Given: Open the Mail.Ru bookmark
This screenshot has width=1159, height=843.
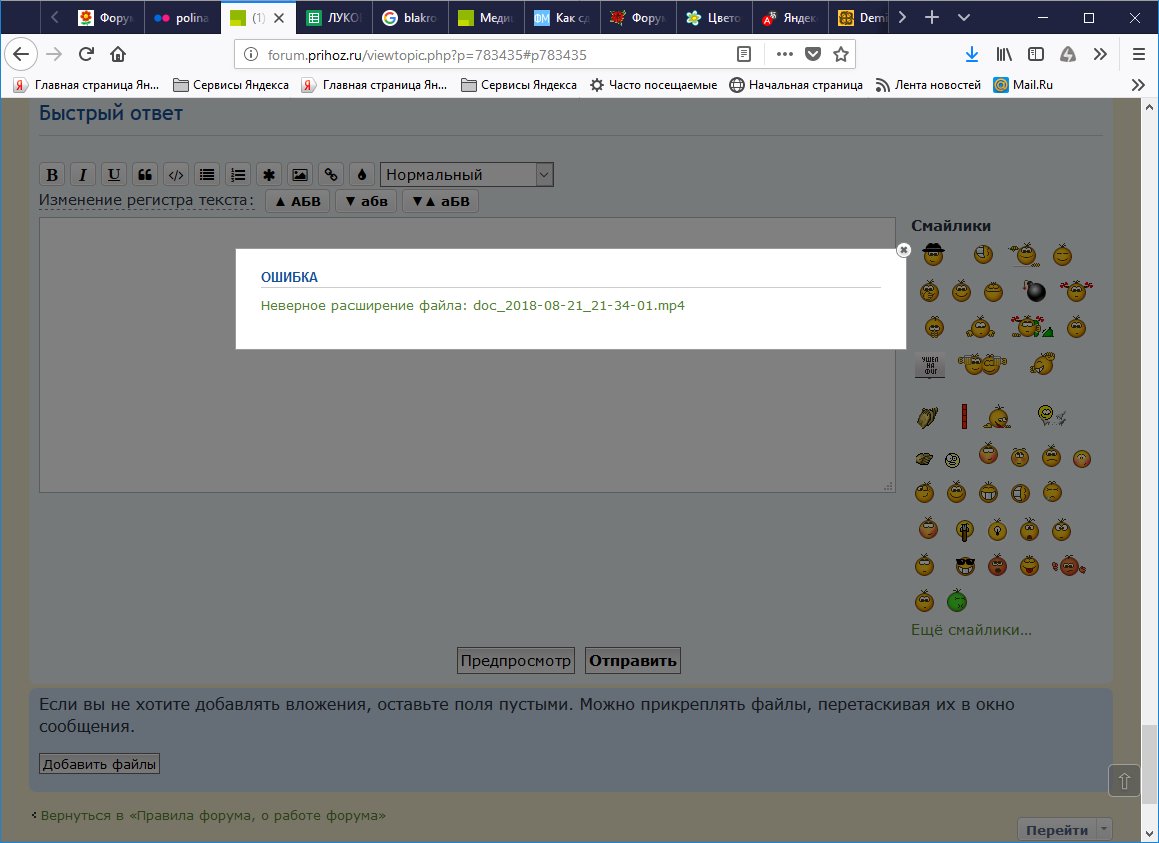Looking at the screenshot, I should click(1024, 85).
